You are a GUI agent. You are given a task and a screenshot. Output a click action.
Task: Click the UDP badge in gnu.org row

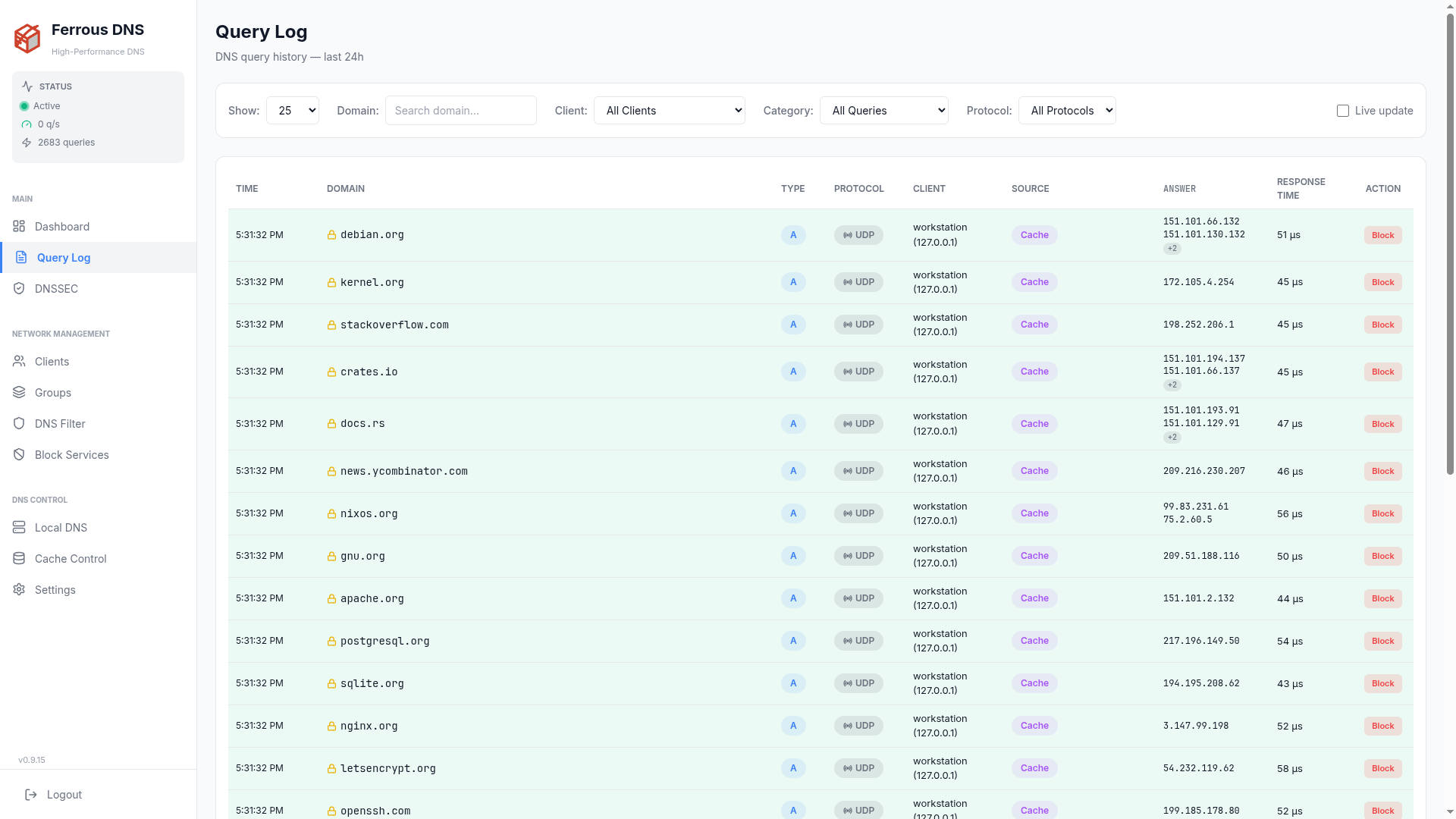(x=858, y=556)
